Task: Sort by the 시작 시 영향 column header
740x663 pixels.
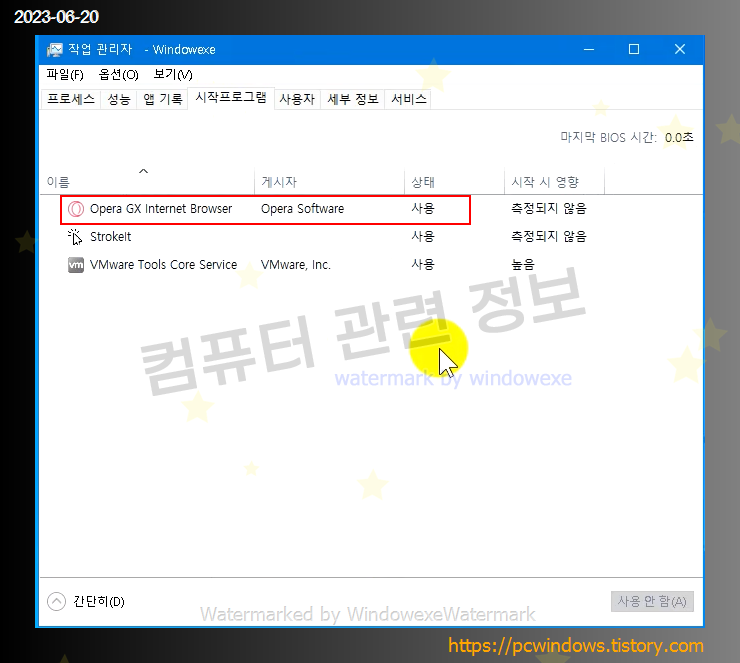Action: [554, 182]
